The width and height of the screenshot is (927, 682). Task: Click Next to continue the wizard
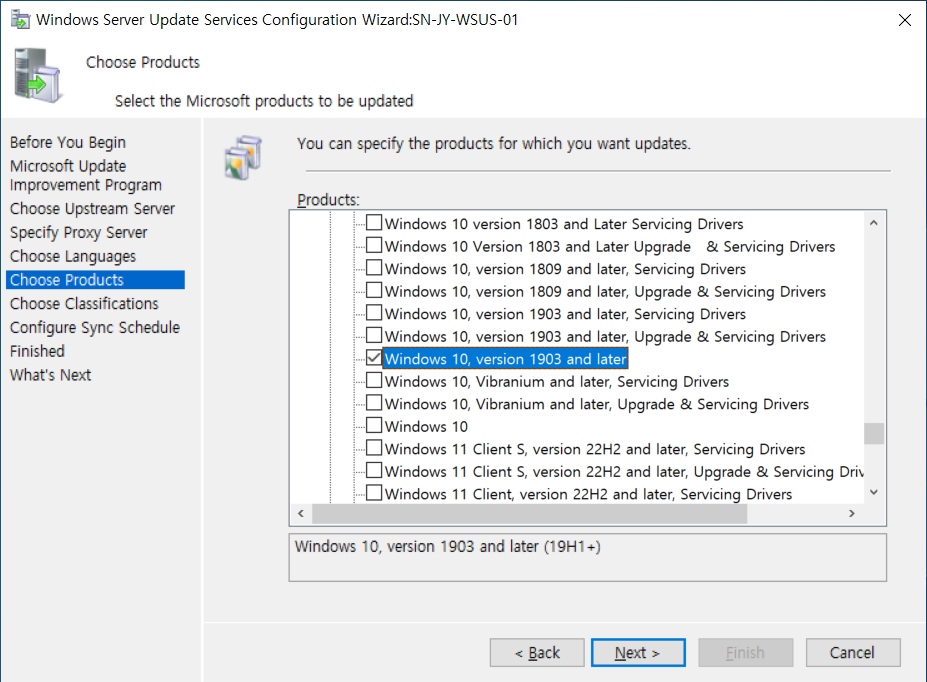[638, 652]
